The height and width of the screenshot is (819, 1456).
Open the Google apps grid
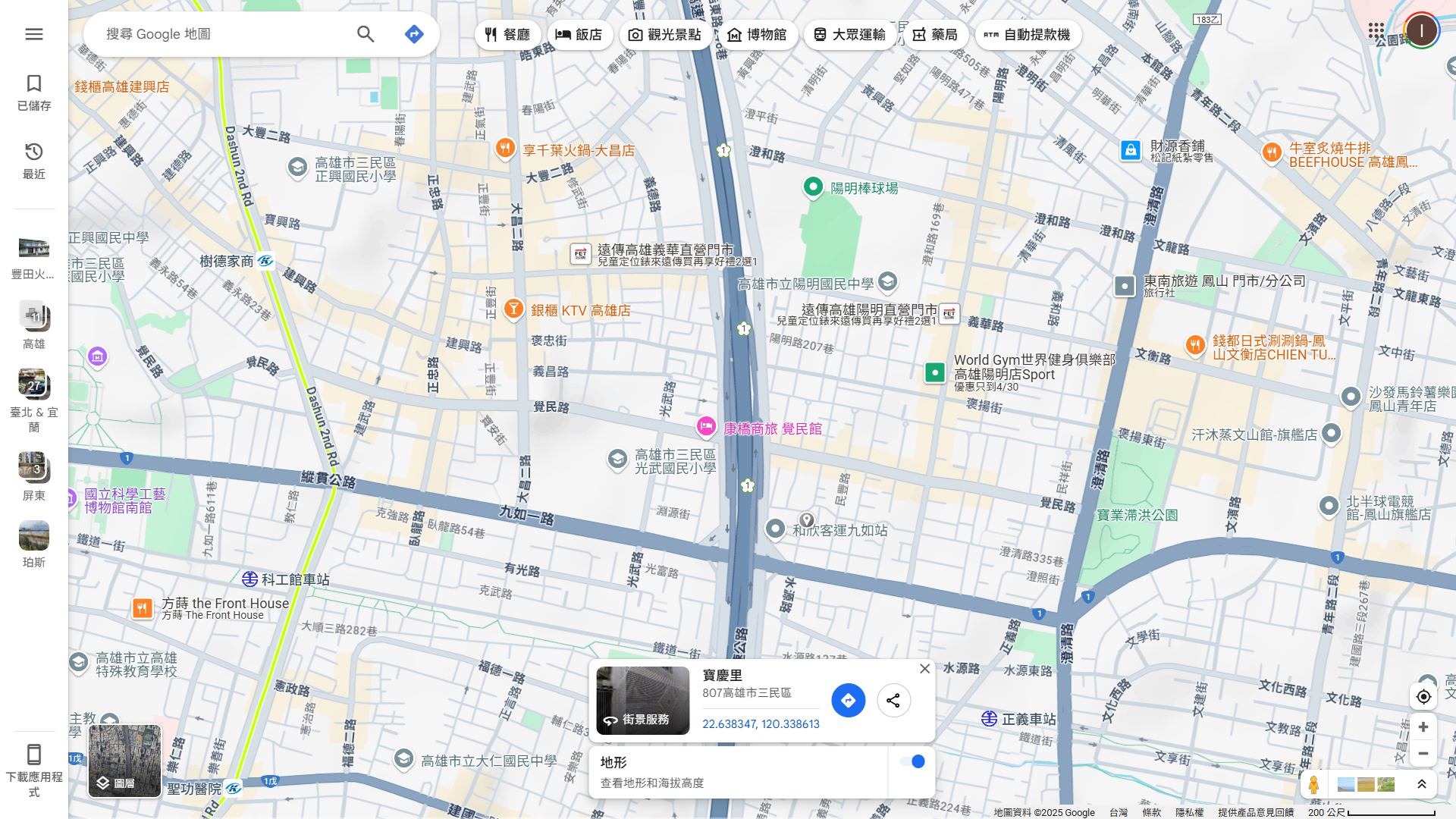[x=1376, y=31]
